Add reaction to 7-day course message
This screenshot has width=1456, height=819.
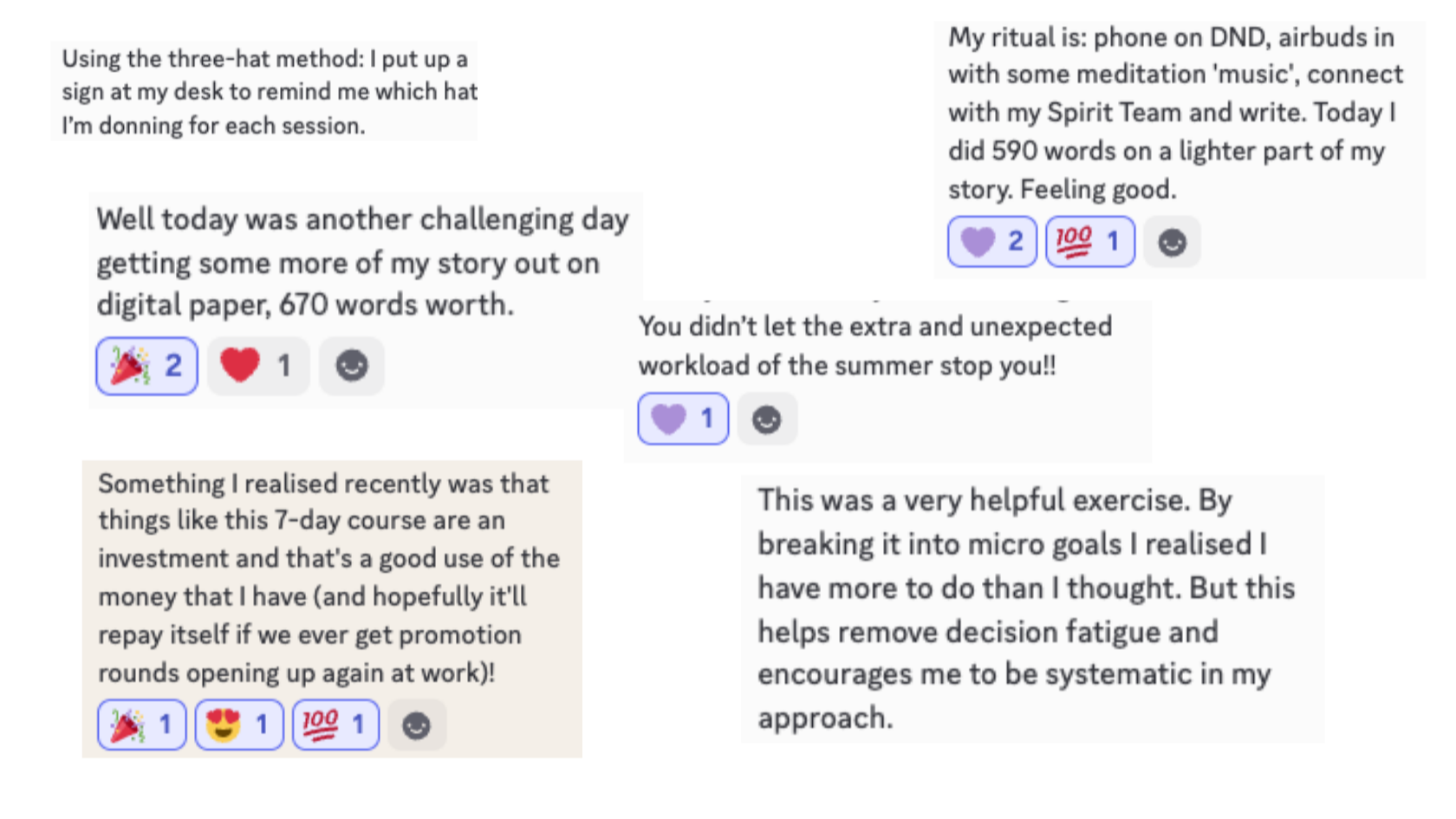coord(416,725)
